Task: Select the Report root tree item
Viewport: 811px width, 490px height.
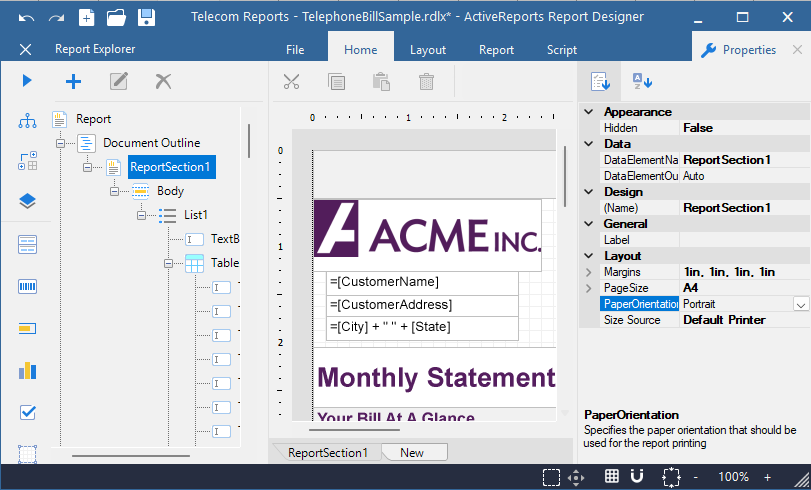Action: tap(93, 119)
